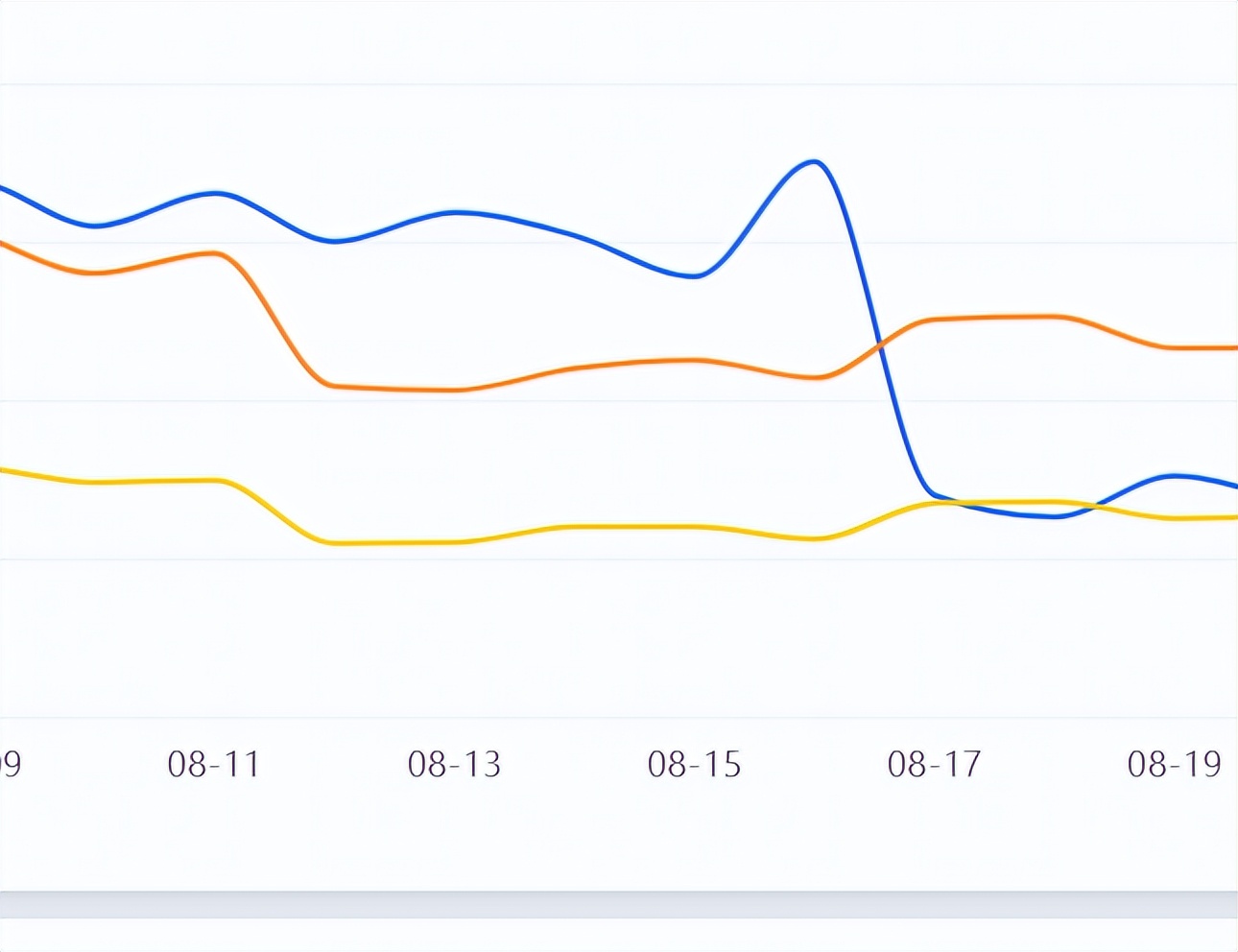This screenshot has height=952, width=1238.
Task: Click the 08-17 date label on axis
Action: click(934, 764)
